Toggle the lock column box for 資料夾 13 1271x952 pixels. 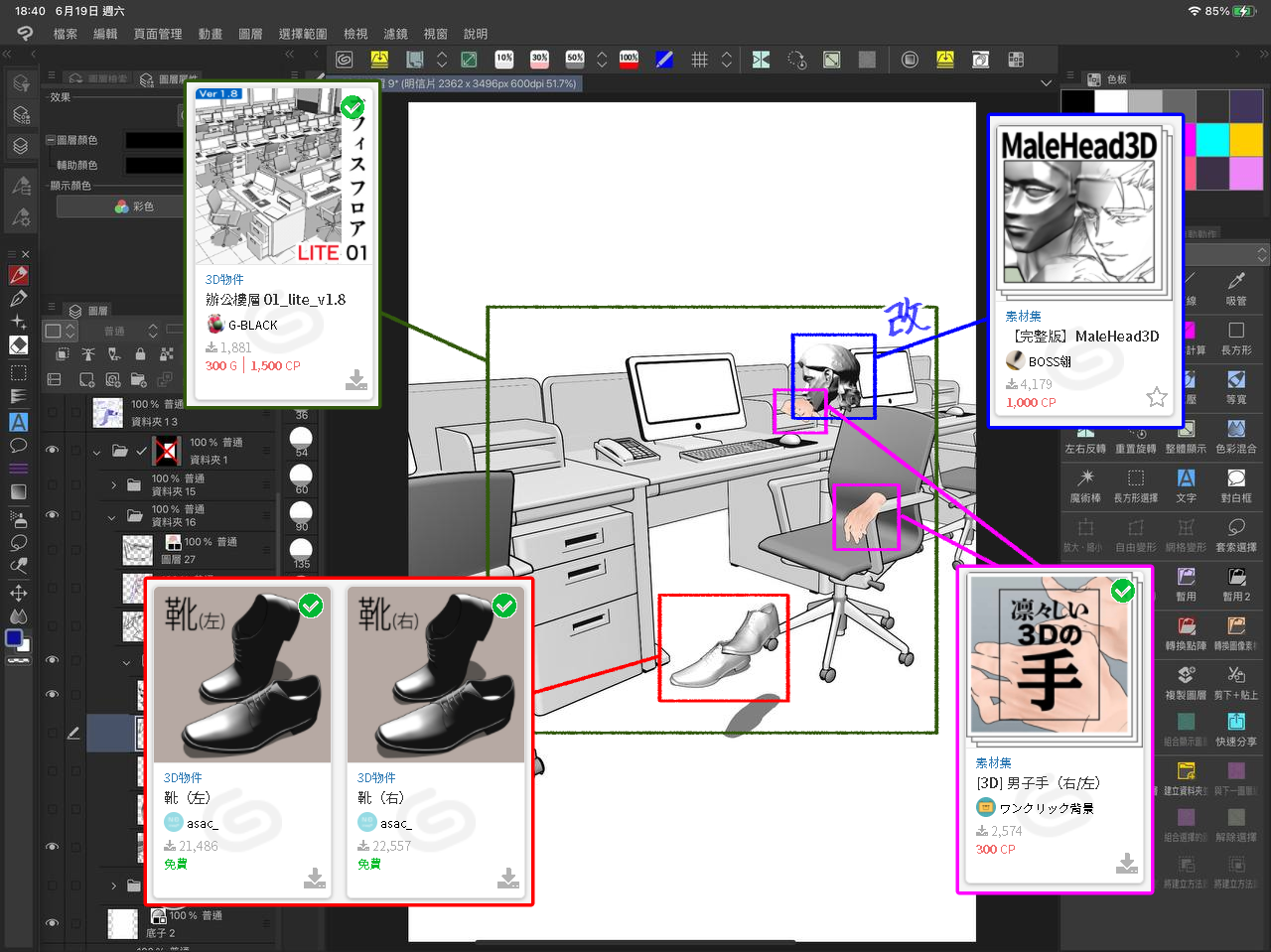pos(75,412)
